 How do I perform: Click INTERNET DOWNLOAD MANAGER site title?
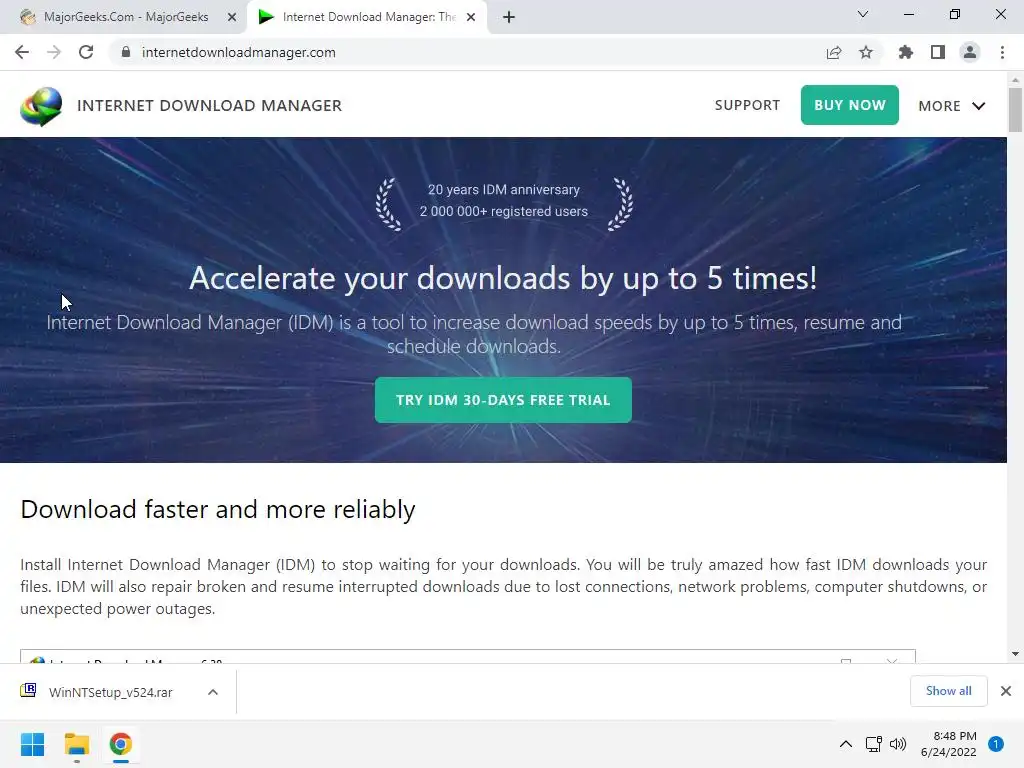click(210, 106)
